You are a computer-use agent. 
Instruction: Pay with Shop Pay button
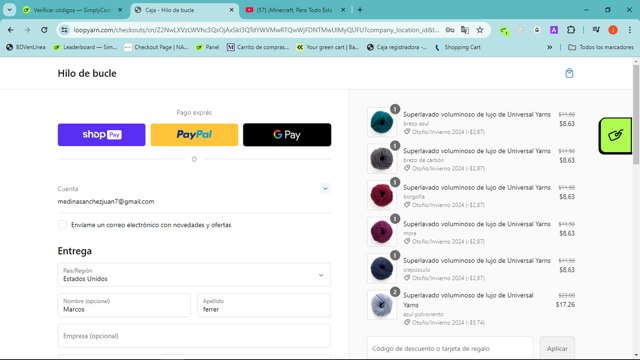click(x=101, y=135)
